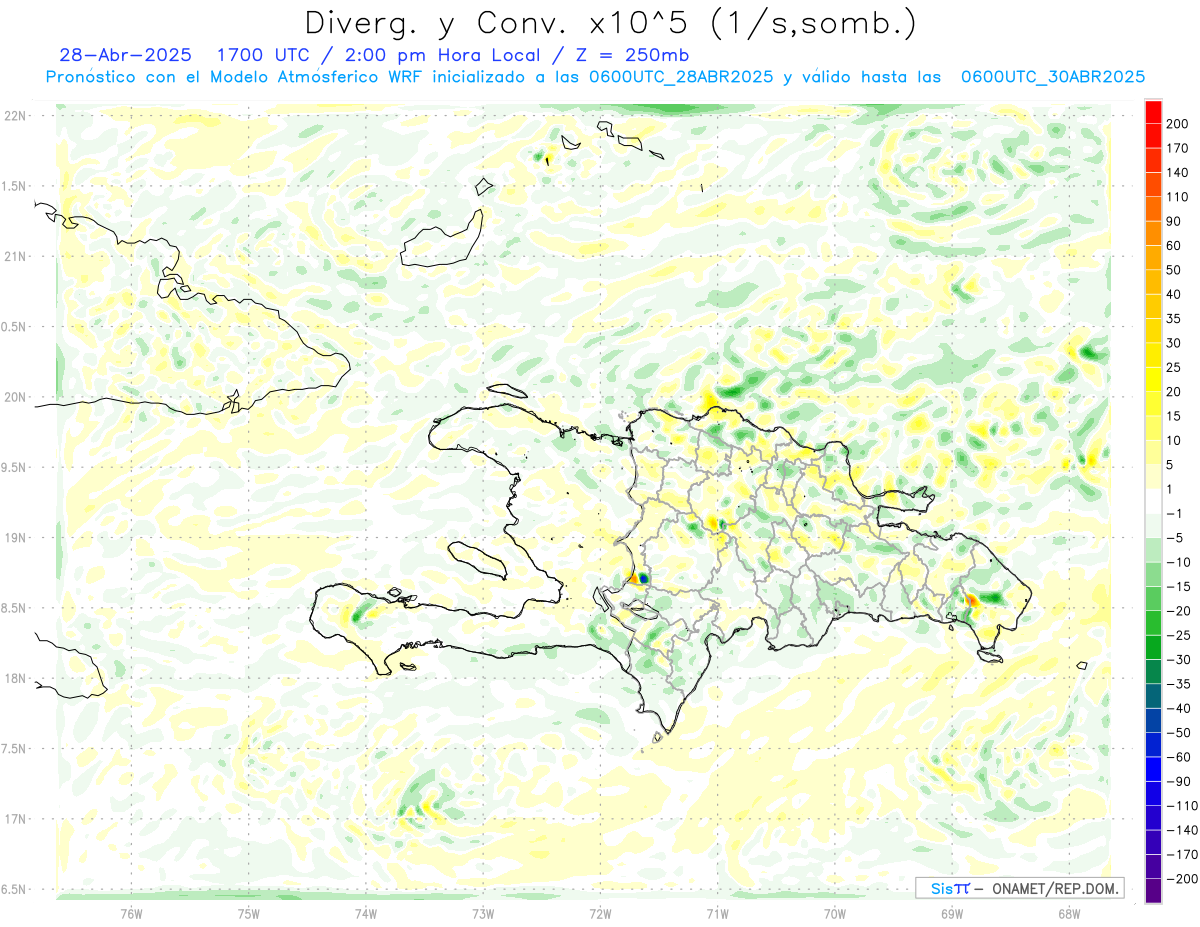Click the red divergence hotspot near 69W
This screenshot has height=927, width=1200.
pyautogui.click(x=970, y=599)
